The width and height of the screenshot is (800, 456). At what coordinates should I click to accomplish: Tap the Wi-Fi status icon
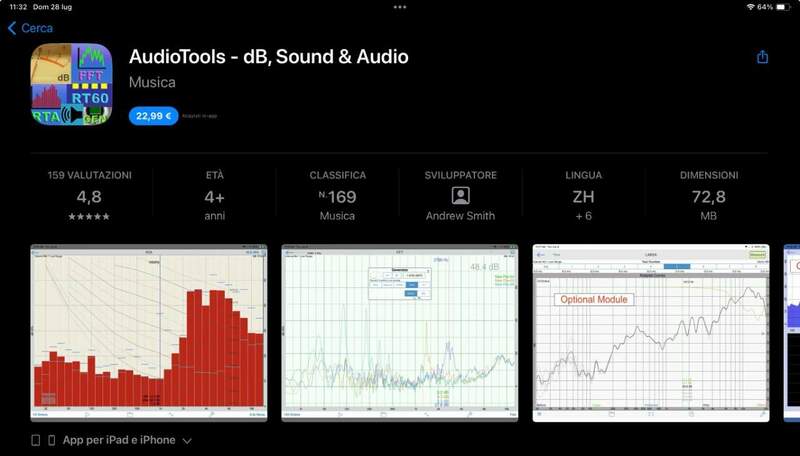750,7
